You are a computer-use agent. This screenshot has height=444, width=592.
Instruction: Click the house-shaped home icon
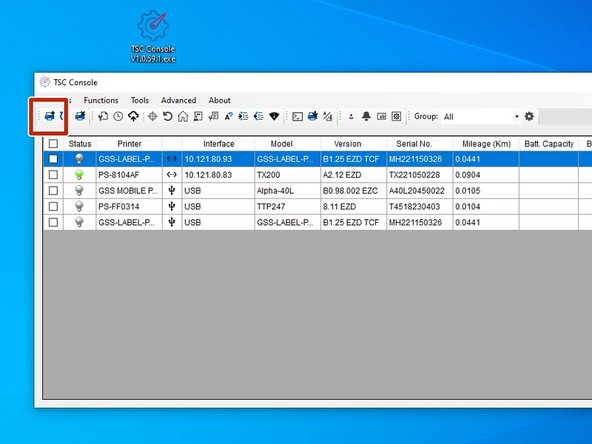(183, 116)
